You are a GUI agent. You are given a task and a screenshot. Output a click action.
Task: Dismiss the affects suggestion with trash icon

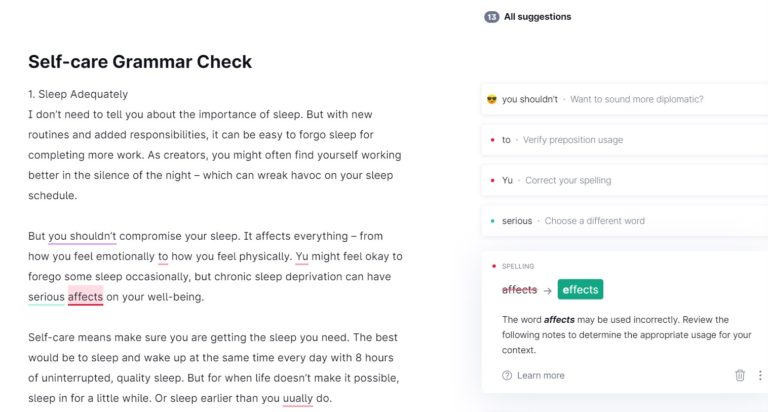[x=740, y=375]
